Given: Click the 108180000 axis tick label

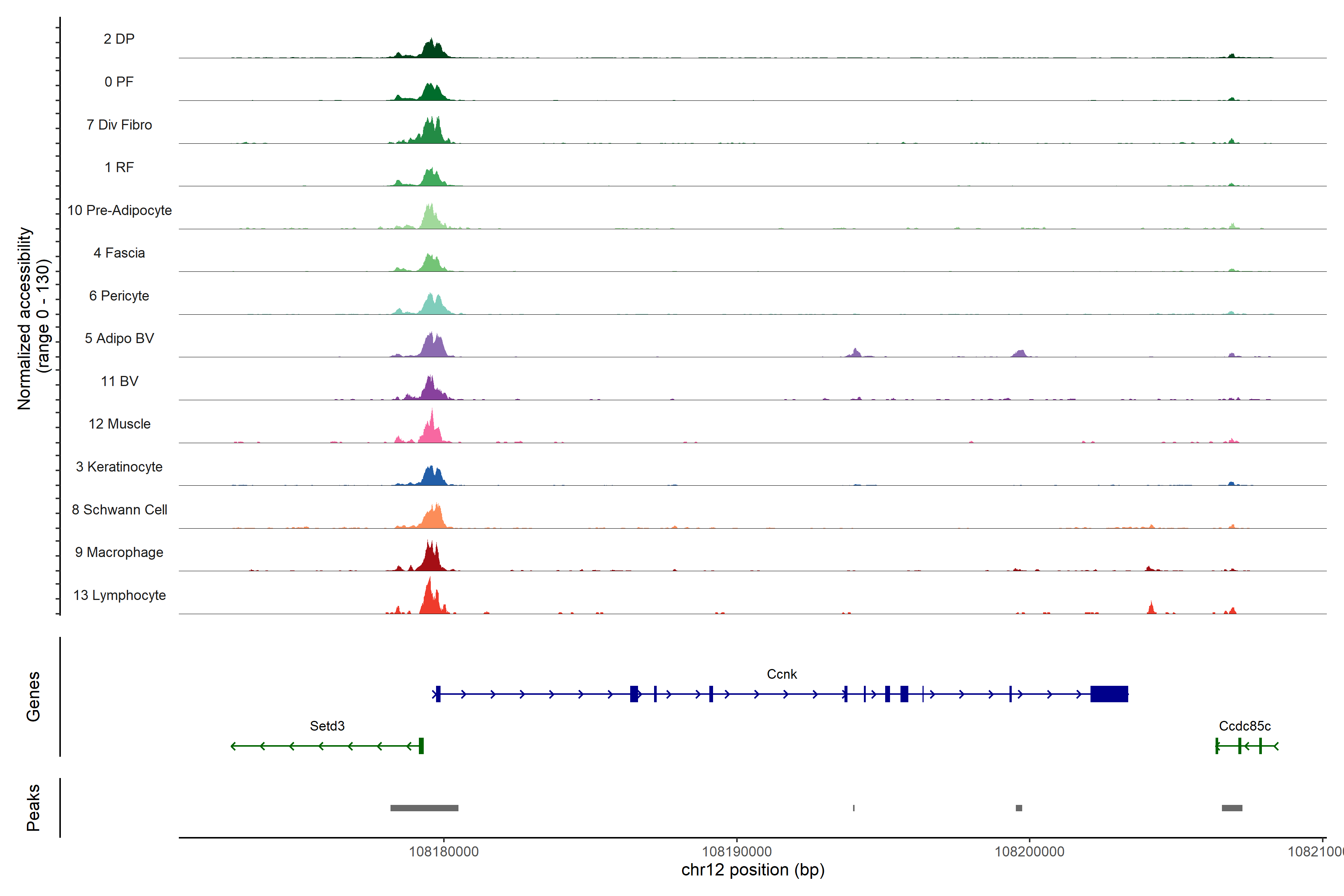Looking at the screenshot, I should [444, 852].
